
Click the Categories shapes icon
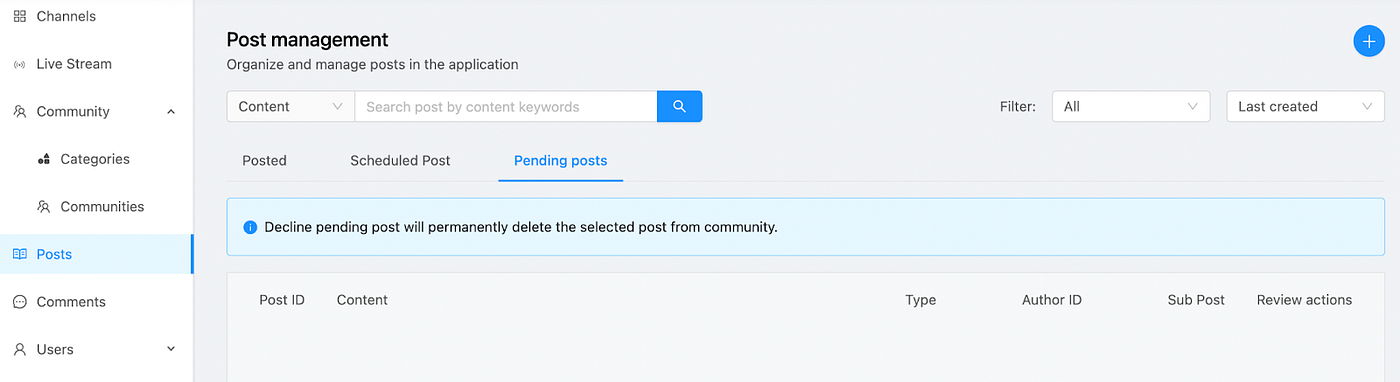pos(43,159)
